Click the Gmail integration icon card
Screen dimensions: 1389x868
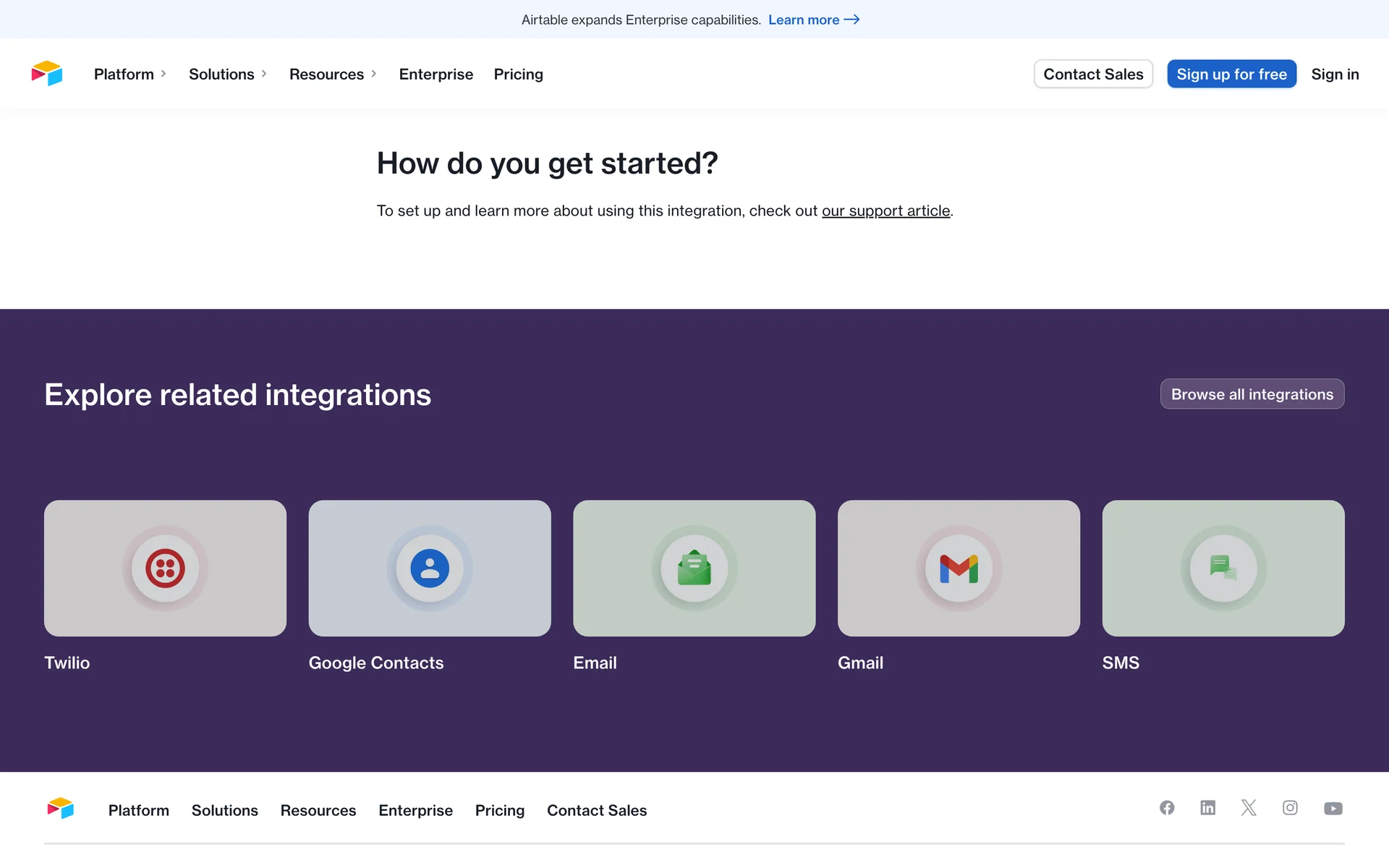pyautogui.click(x=959, y=569)
